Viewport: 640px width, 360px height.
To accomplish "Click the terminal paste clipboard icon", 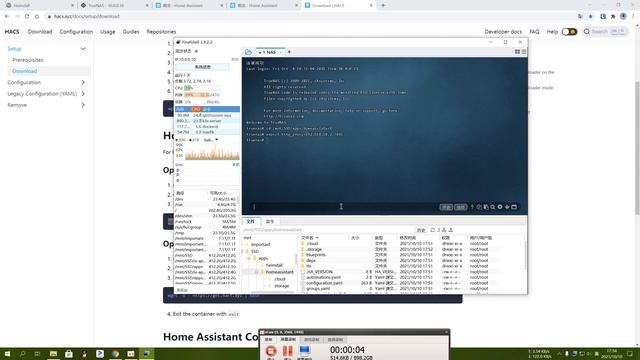I will tap(486, 207).
